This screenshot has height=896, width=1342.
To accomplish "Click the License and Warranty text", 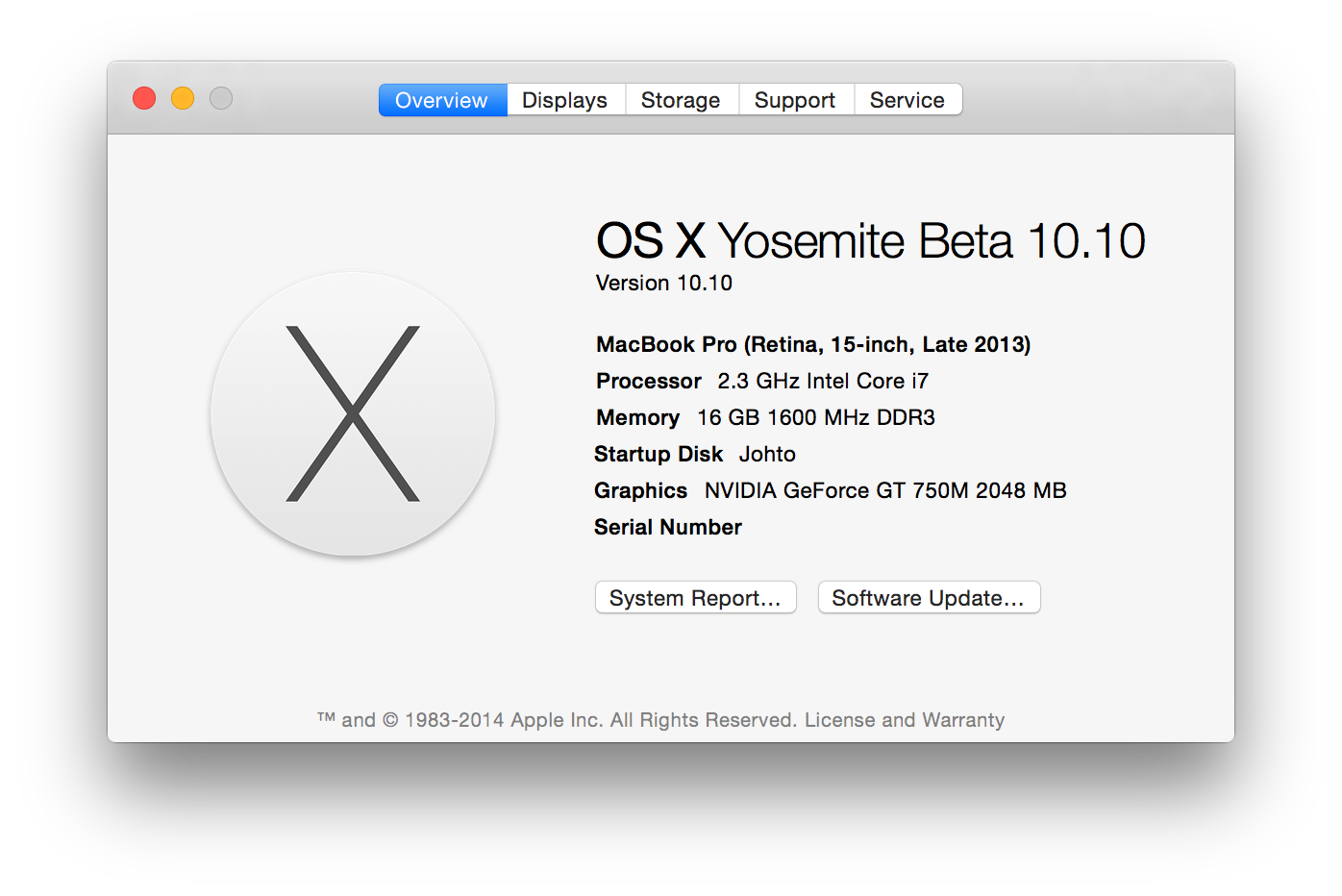I will pyautogui.click(x=905, y=720).
